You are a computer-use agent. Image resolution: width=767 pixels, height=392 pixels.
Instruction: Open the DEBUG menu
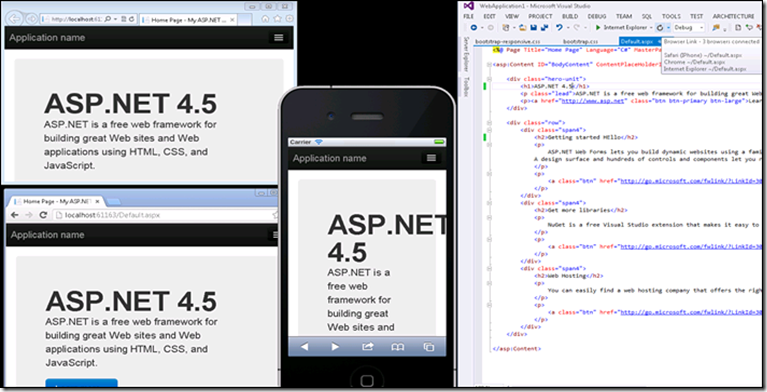pyautogui.click(x=597, y=16)
